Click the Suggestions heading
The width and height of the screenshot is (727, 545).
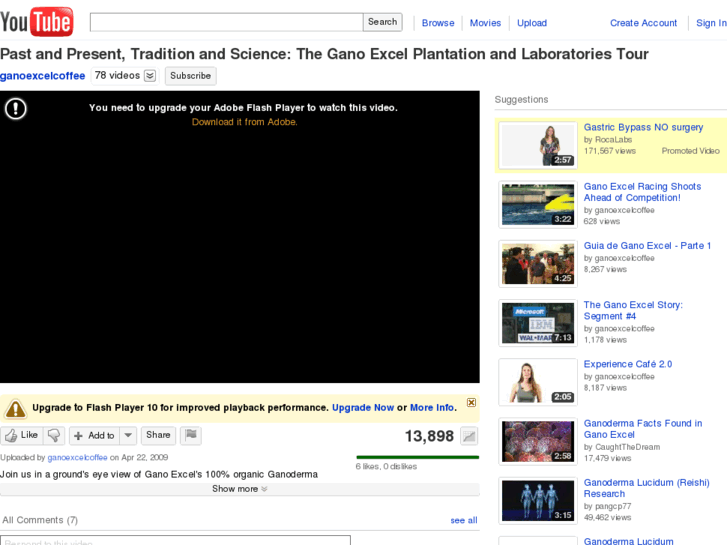521,99
